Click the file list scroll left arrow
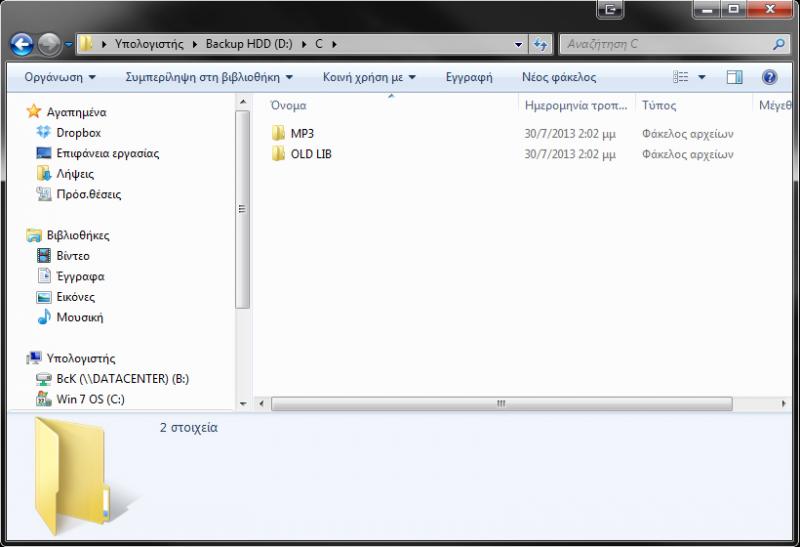 pos(261,404)
